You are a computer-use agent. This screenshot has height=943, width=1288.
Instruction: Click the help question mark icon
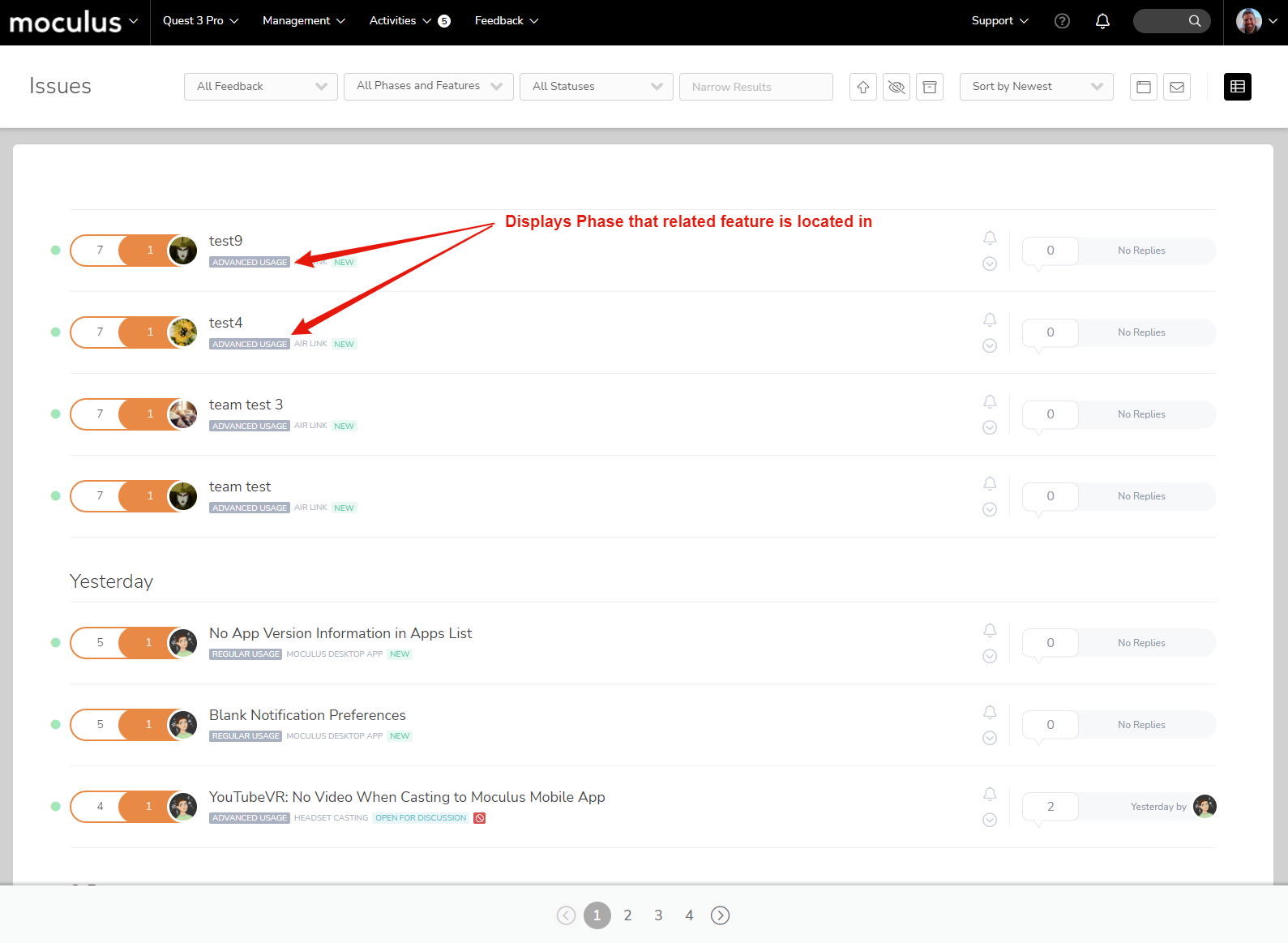(1062, 21)
